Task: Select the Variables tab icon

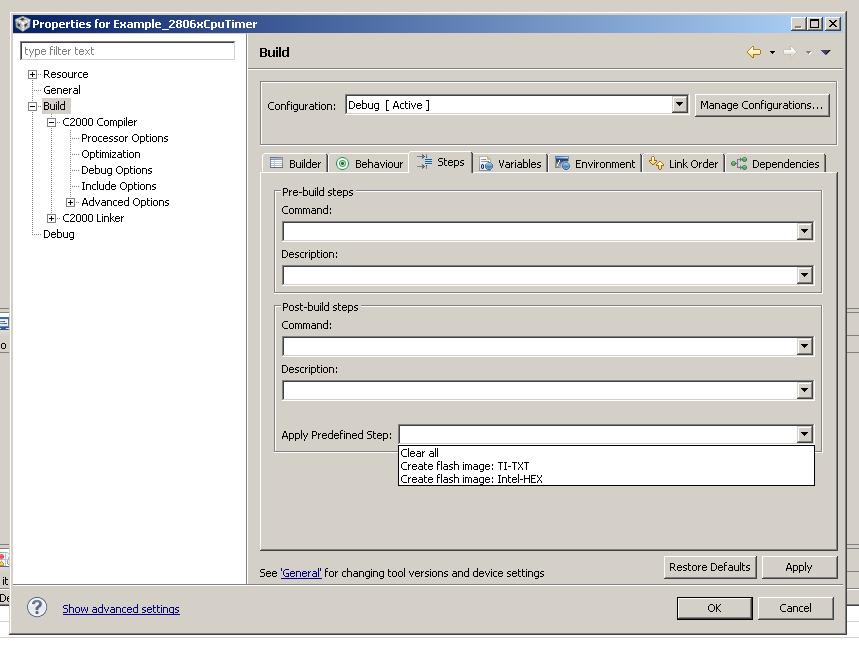Action: click(x=488, y=162)
